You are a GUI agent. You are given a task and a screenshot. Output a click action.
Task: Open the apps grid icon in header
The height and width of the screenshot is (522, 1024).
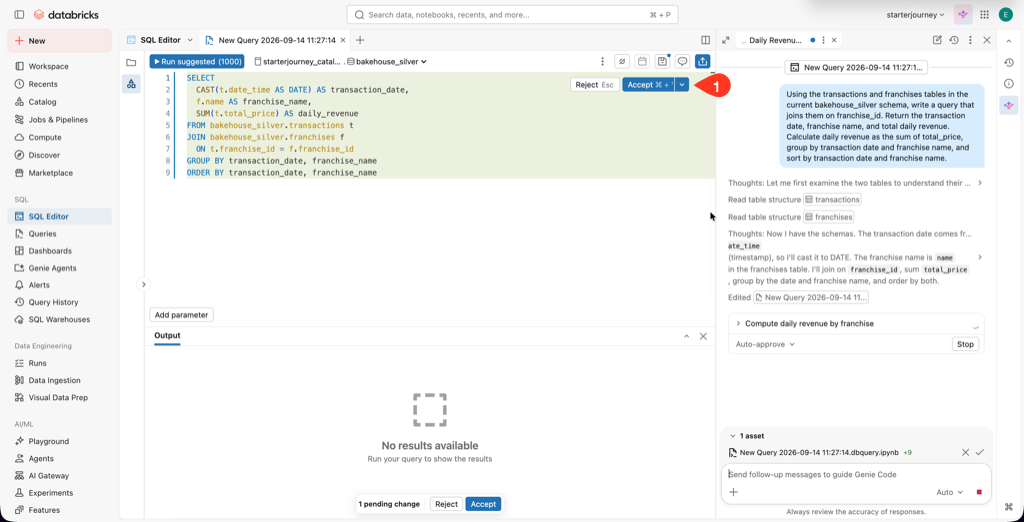click(984, 14)
